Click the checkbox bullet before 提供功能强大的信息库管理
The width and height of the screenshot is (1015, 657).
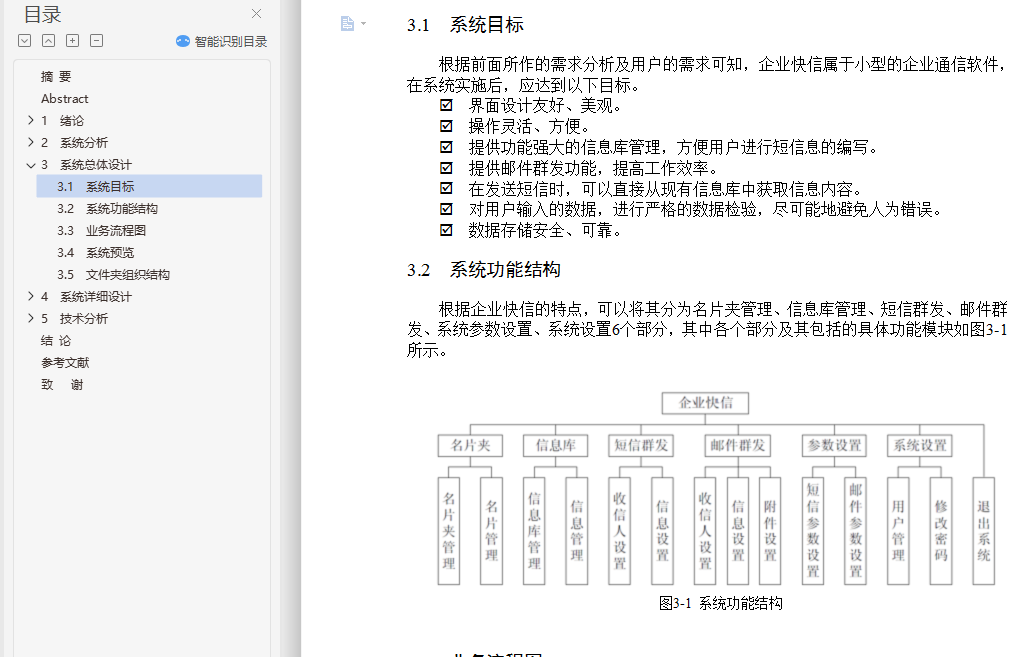(x=446, y=147)
